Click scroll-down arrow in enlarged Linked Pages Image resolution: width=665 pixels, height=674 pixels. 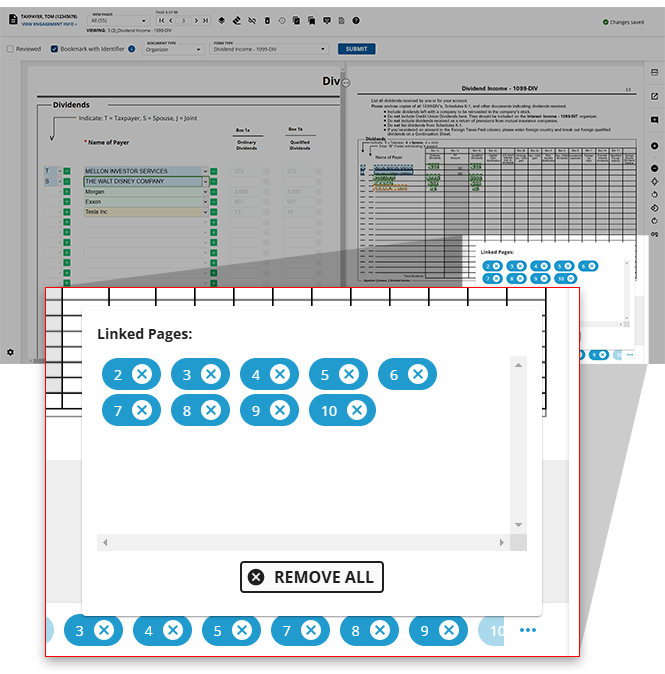point(518,525)
